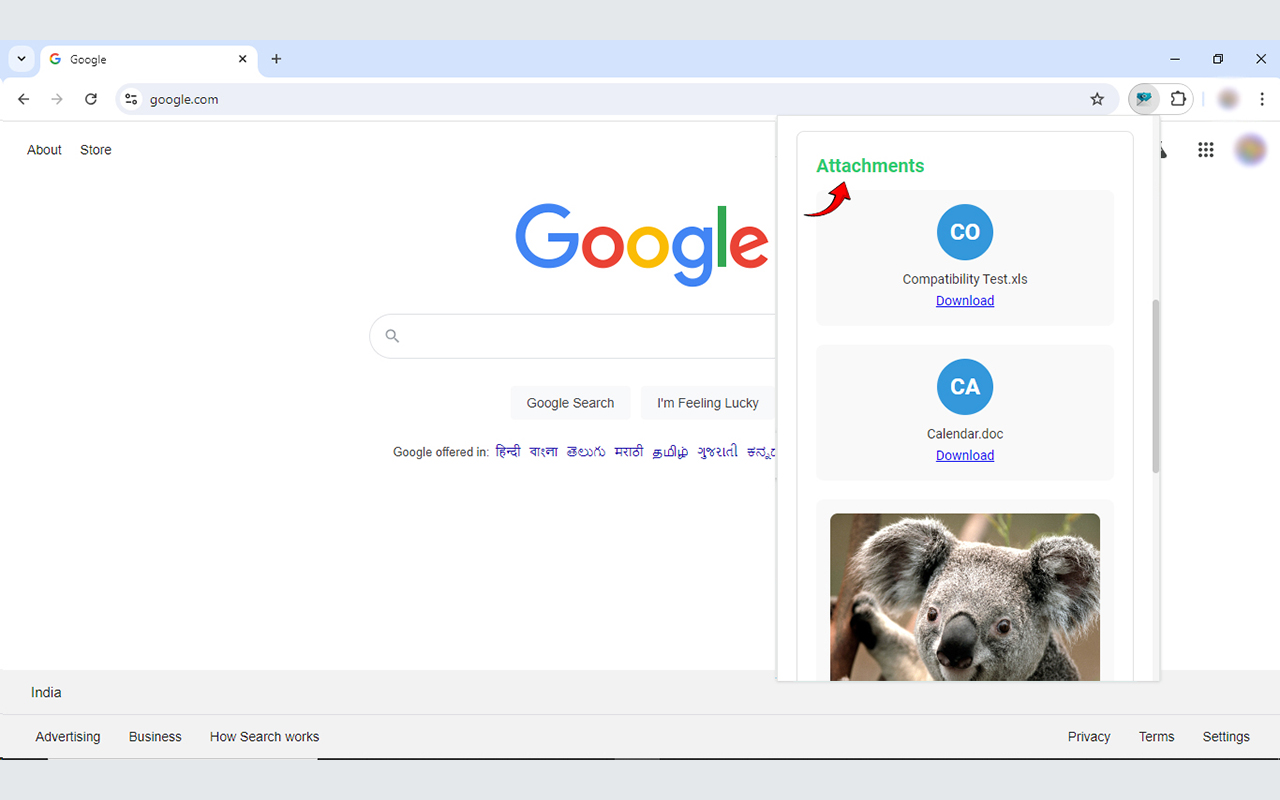1280x800 pixels.
Task: Open the tab search chevron
Action: pos(21,58)
